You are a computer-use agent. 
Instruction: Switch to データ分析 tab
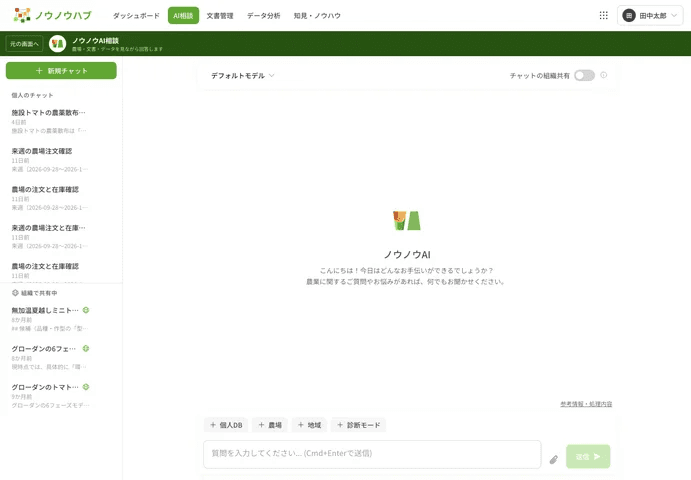[x=264, y=16]
